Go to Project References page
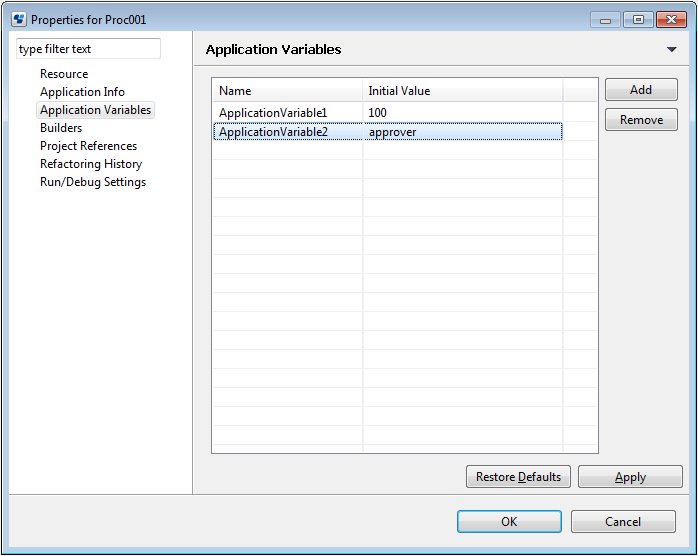This screenshot has width=698, height=556. pyautogui.click(x=88, y=146)
